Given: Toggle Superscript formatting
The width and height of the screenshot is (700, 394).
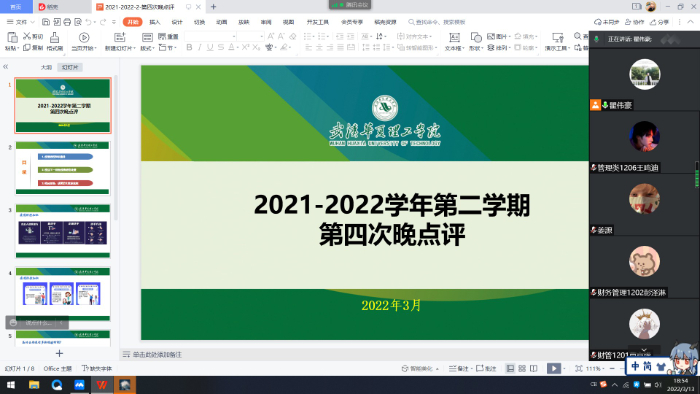Looking at the screenshot, I should click(x=245, y=47).
